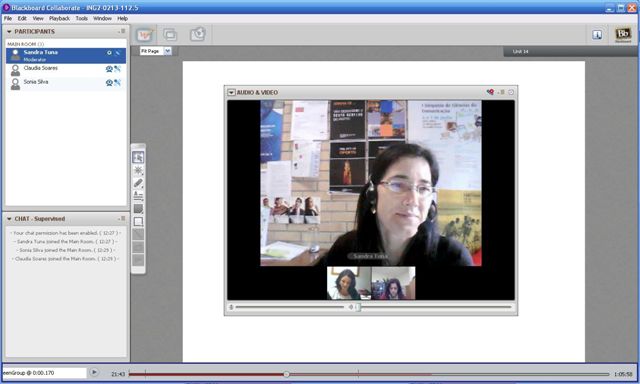Viewport: 640px width, 384px height.
Task: Open the Audio & Video panel menu arrow
Action: pyautogui.click(x=231, y=93)
